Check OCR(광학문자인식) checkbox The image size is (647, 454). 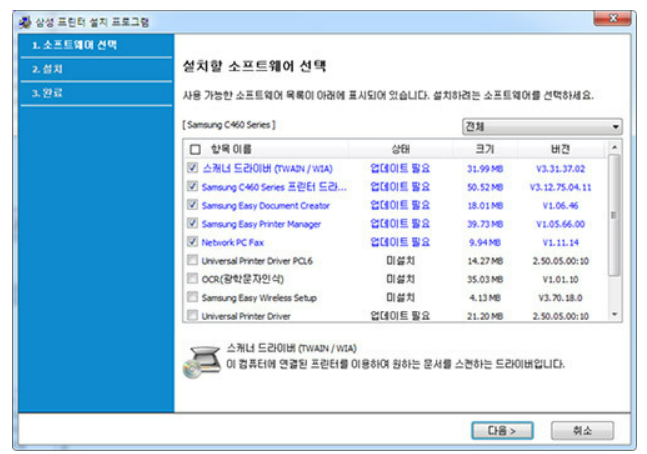[x=192, y=279]
